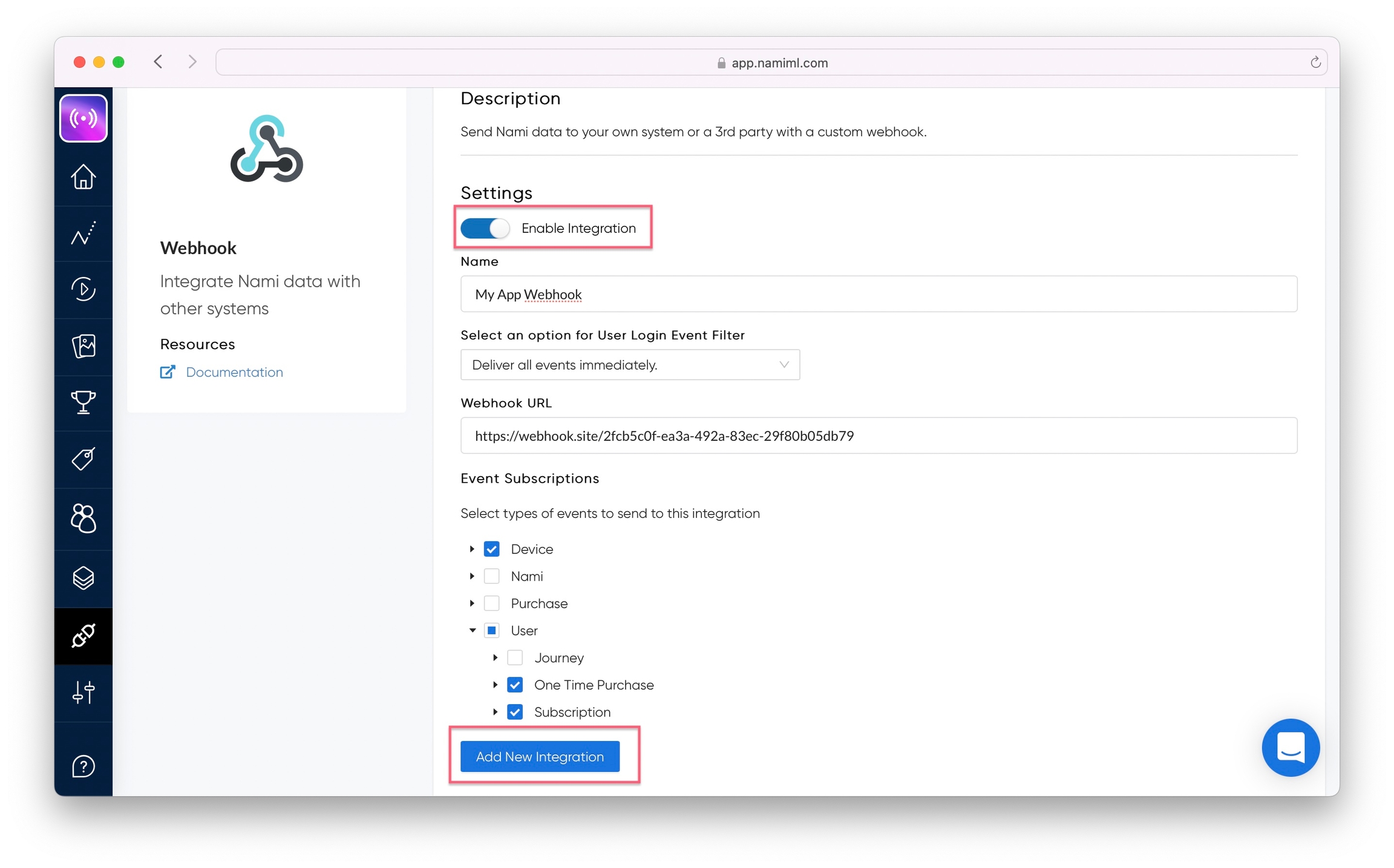Select the Nami tree label
The height and width of the screenshot is (868, 1394).
point(526,576)
